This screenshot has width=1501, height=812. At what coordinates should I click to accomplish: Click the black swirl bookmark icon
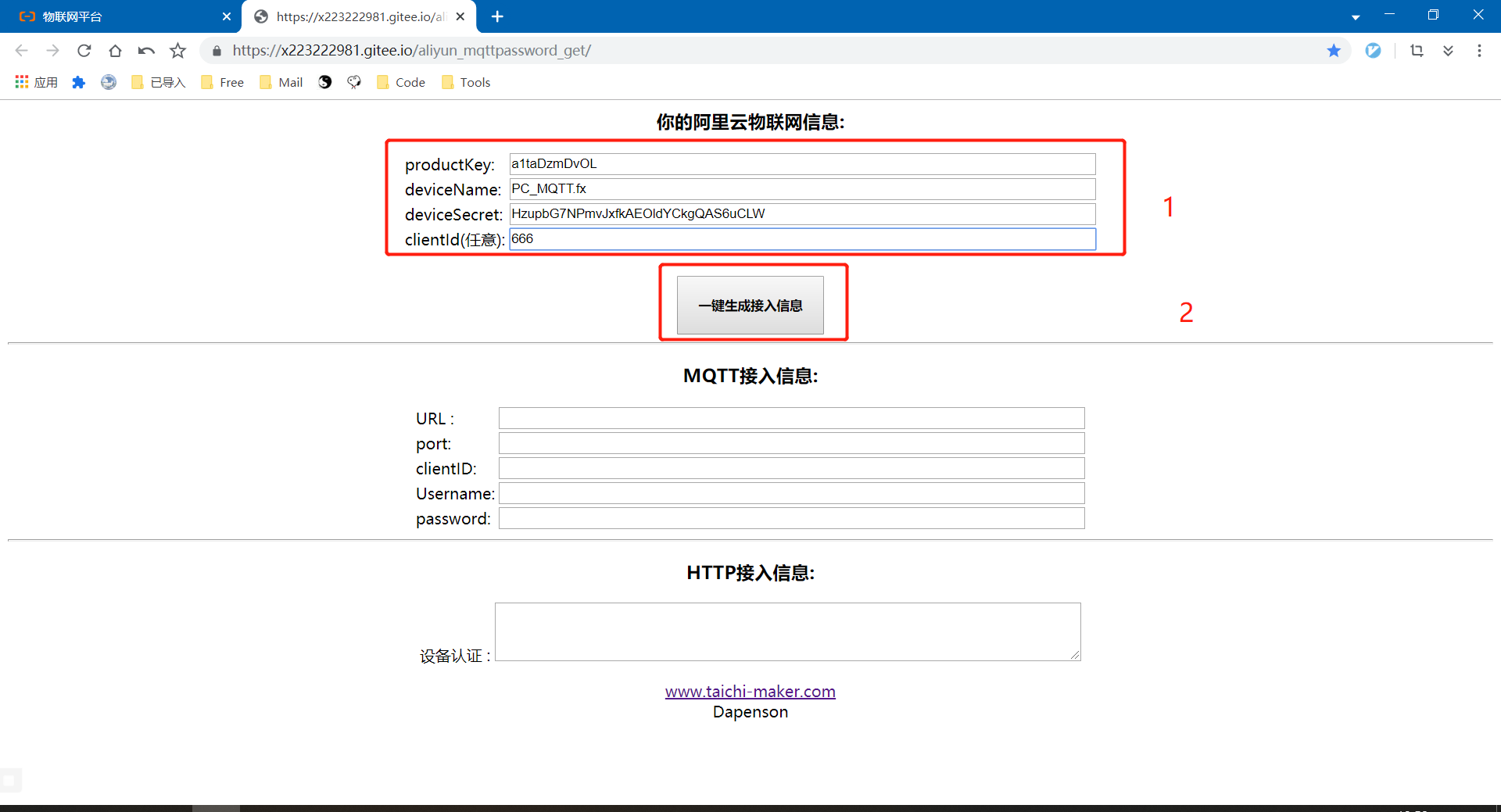(325, 82)
